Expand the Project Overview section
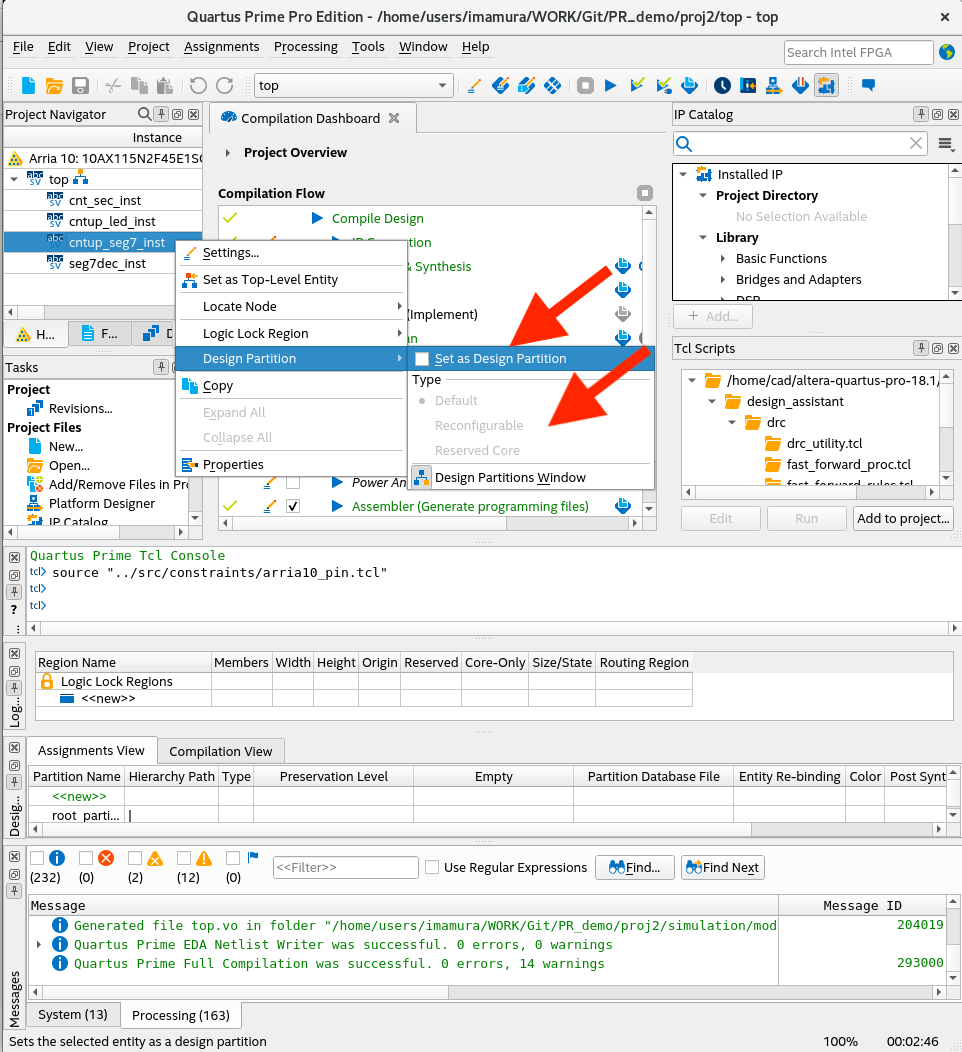Viewport: 962px width, 1052px height. coord(227,153)
